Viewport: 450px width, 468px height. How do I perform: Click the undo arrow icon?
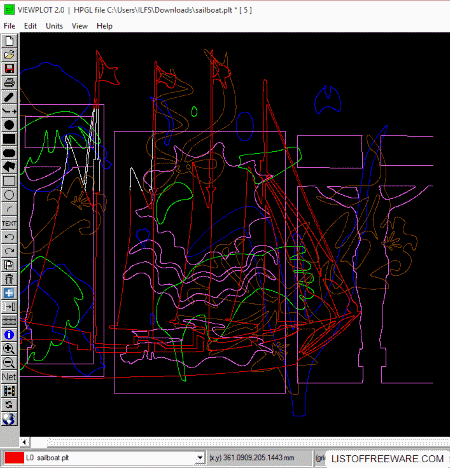pyautogui.click(x=9, y=237)
